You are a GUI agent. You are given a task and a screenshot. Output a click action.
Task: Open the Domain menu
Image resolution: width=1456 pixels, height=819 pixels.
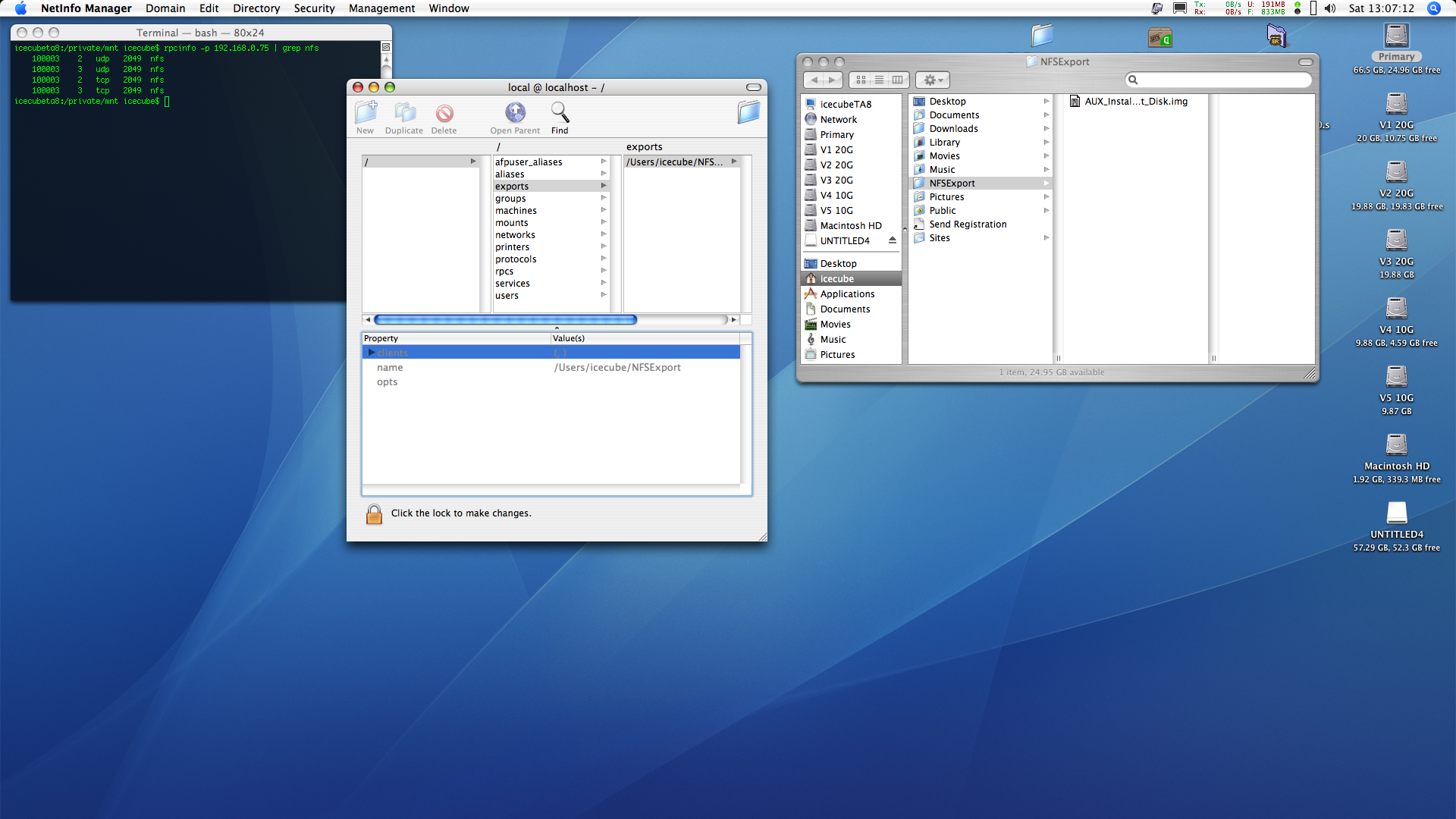165,8
